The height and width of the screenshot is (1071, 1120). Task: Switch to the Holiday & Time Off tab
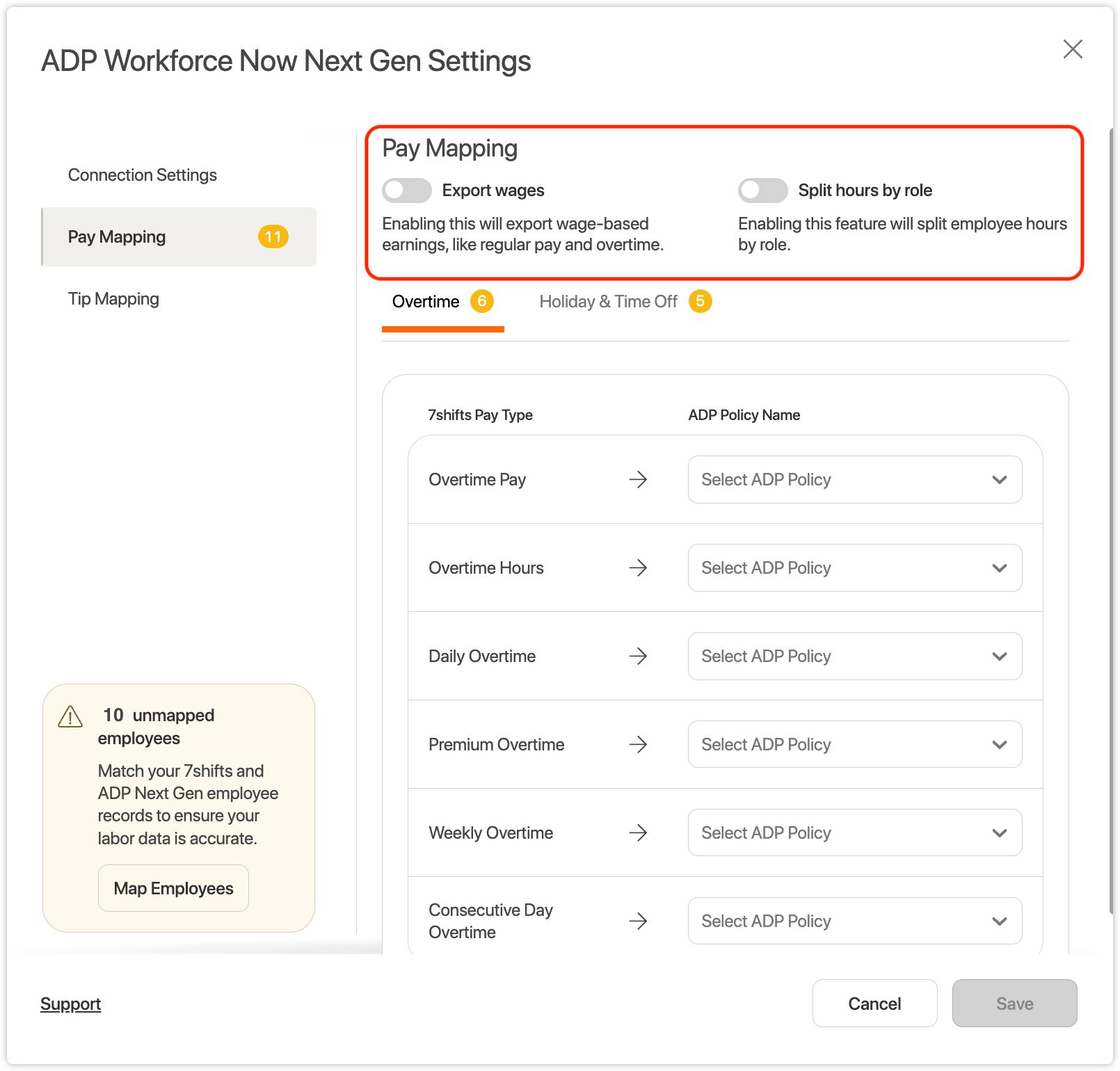pos(608,302)
